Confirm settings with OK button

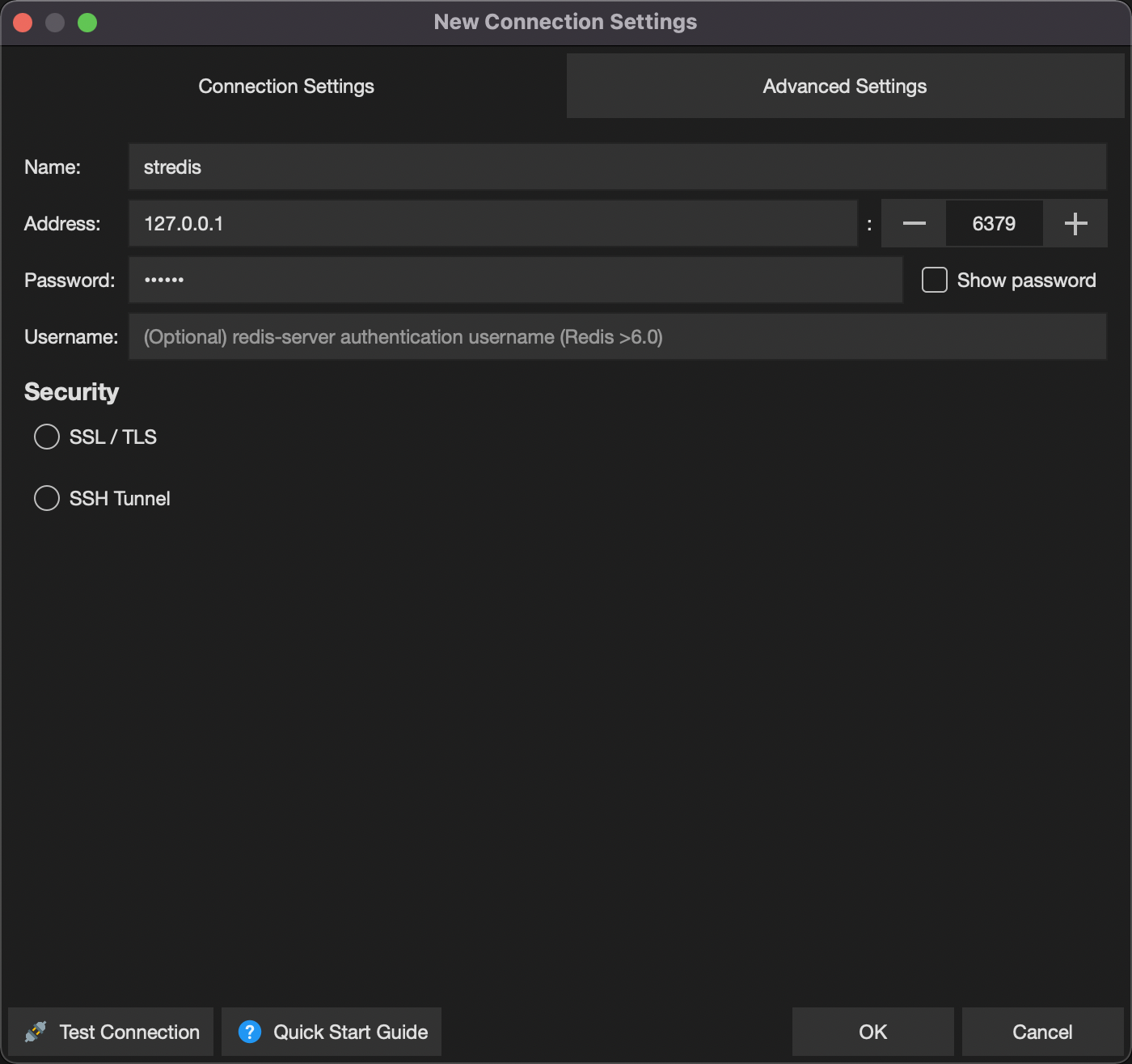pyautogui.click(x=873, y=1032)
